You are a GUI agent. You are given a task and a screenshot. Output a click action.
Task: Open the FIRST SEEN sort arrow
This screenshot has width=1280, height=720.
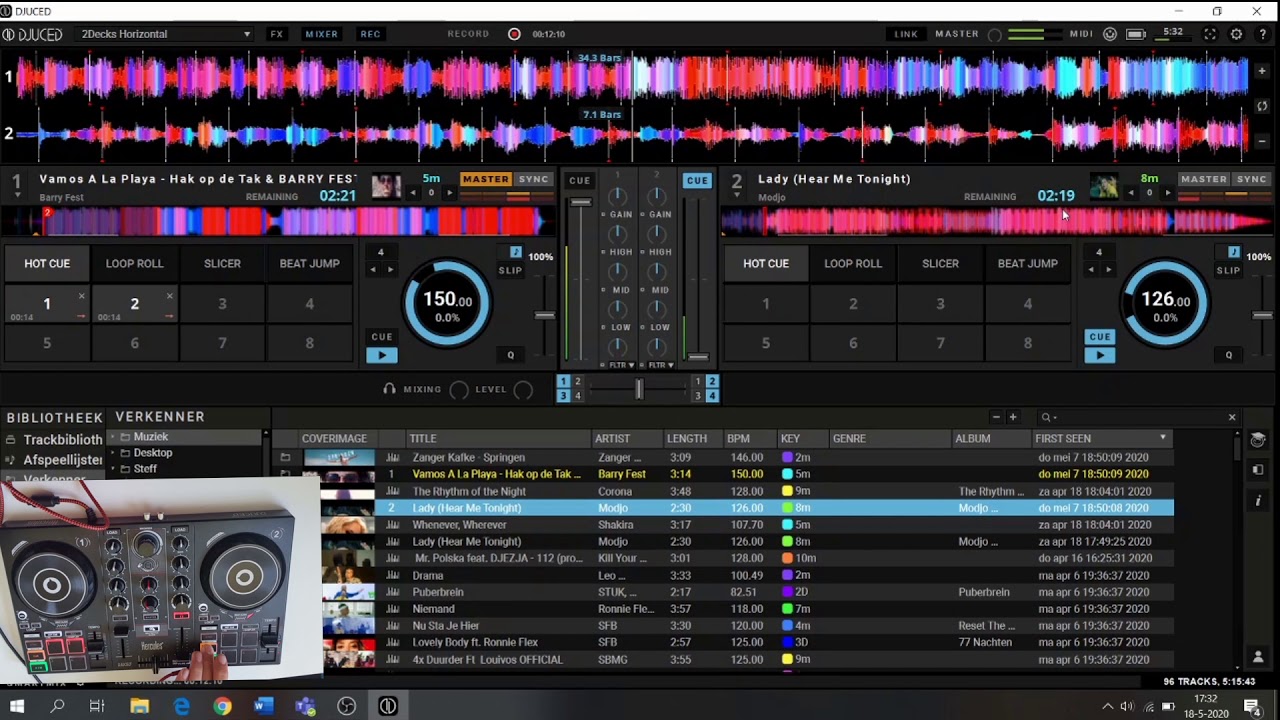click(x=1162, y=438)
